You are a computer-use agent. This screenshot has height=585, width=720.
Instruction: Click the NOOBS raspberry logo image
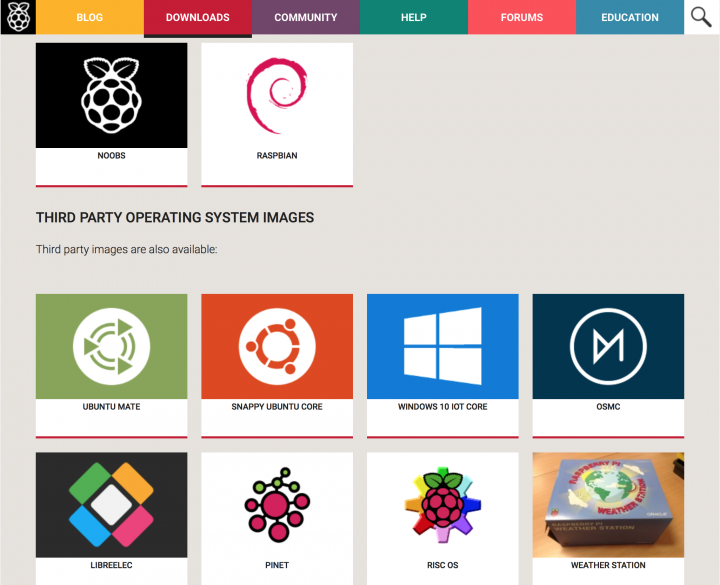(112, 96)
